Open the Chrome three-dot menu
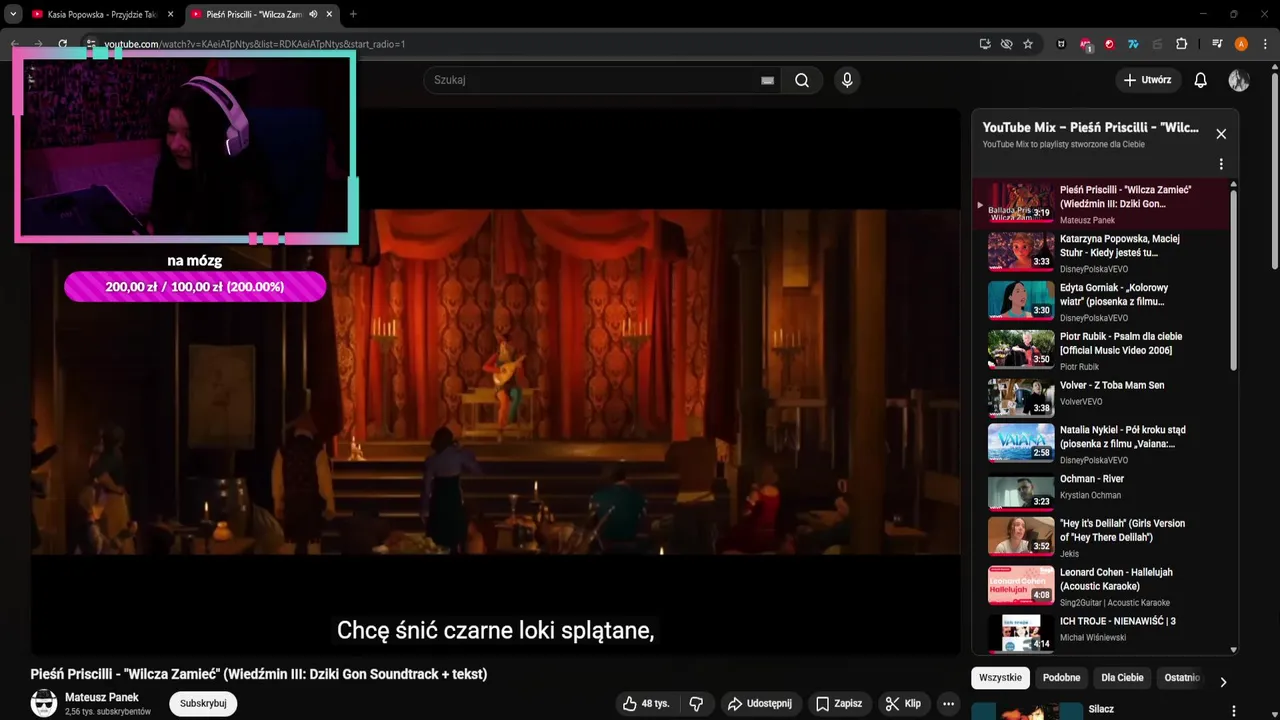 click(x=1265, y=44)
